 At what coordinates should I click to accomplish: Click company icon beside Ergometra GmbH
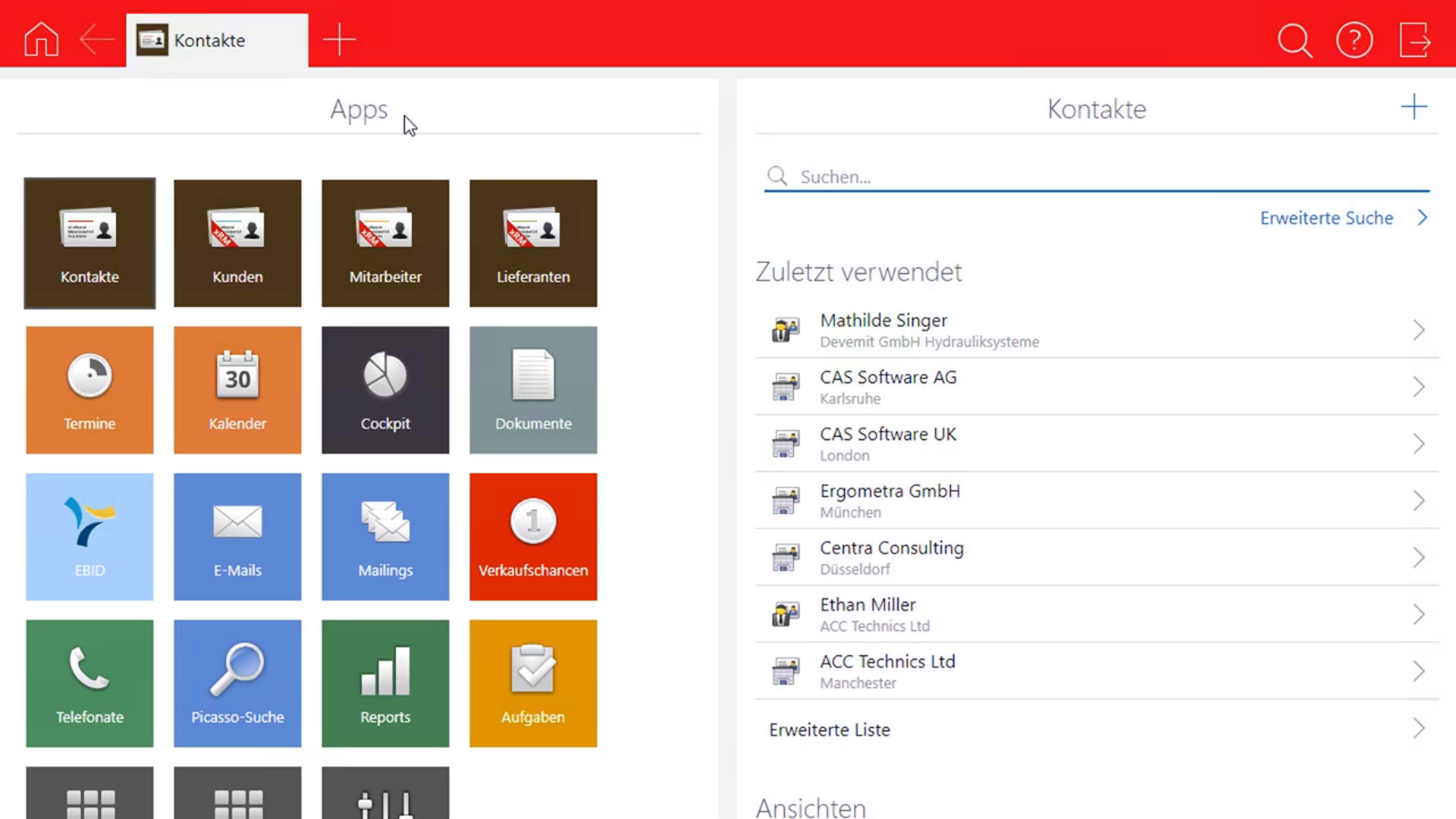click(x=786, y=500)
